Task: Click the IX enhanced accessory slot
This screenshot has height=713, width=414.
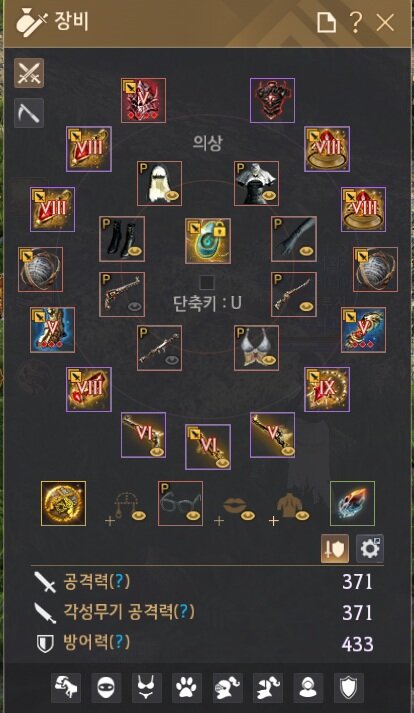Action: pyautogui.click(x=327, y=389)
